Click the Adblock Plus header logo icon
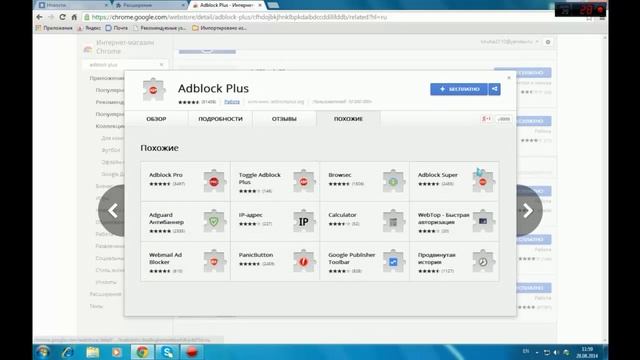 (153, 89)
